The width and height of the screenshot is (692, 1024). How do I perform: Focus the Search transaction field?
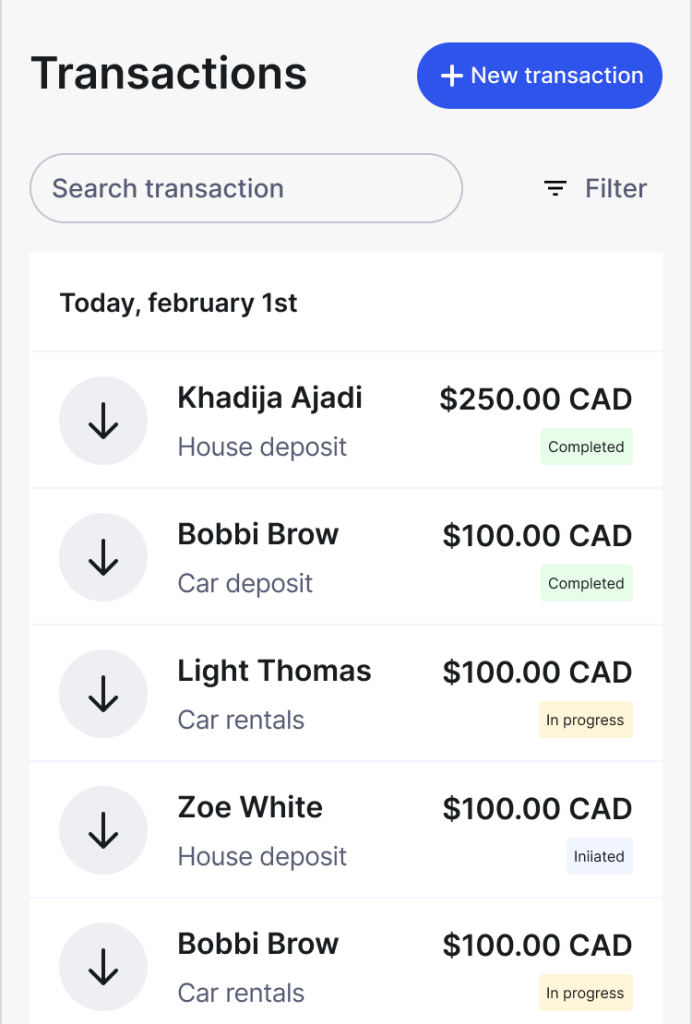(x=246, y=188)
